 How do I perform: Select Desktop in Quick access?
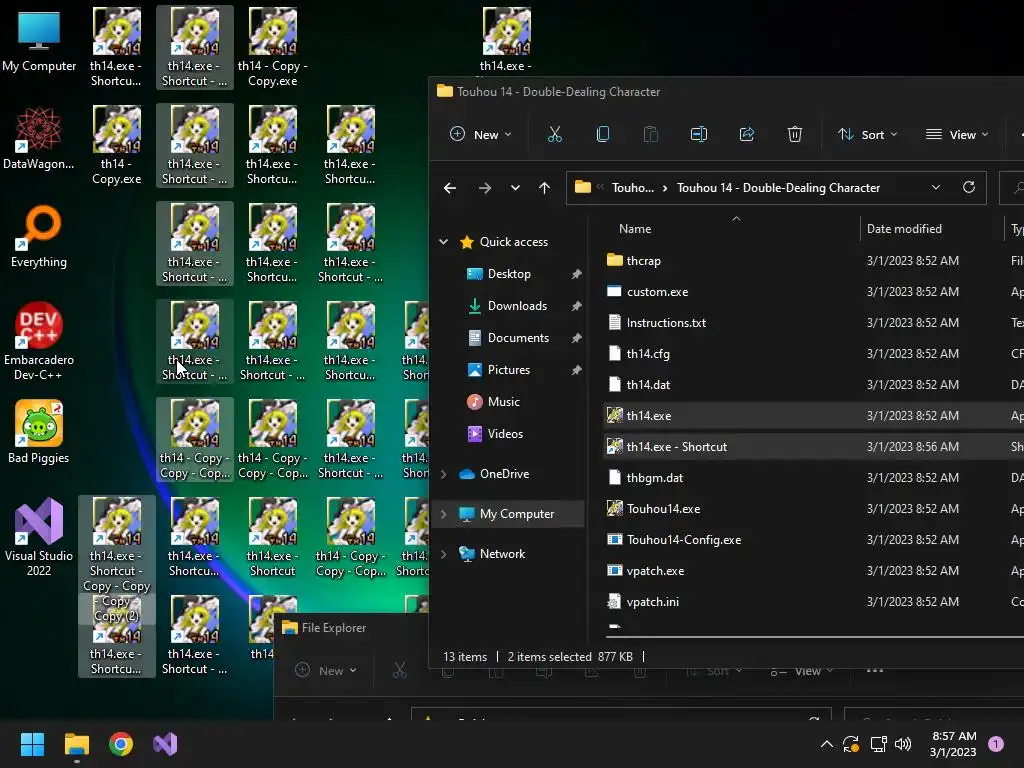point(509,274)
